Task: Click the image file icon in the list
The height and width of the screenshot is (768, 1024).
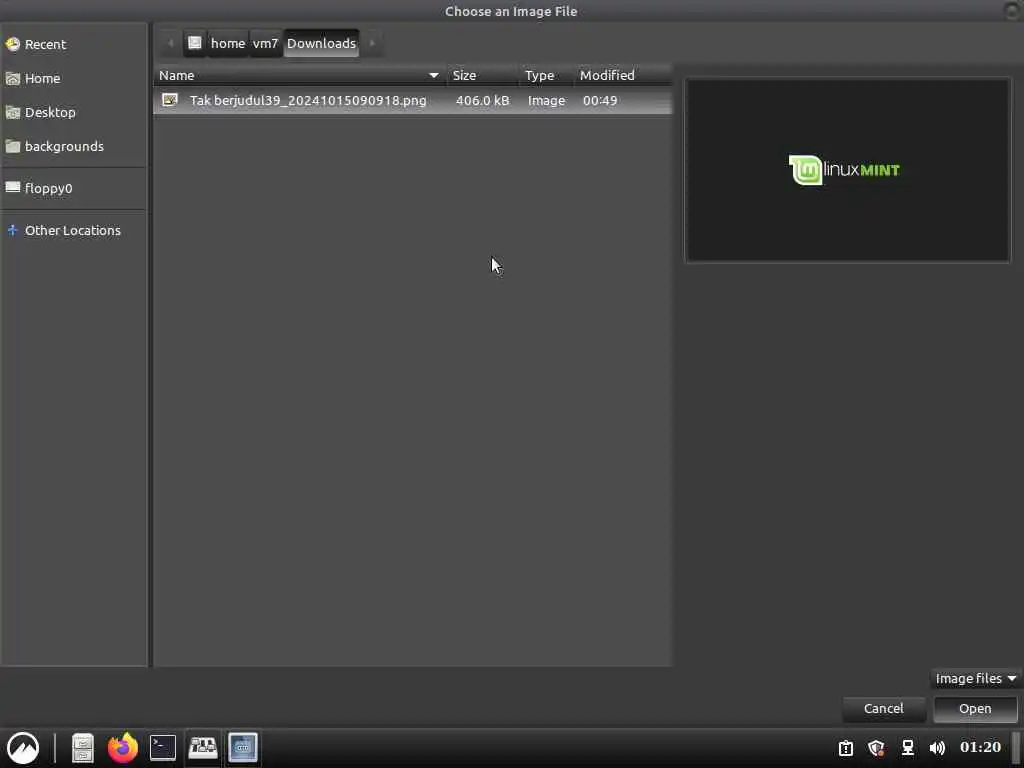Action: (x=170, y=100)
